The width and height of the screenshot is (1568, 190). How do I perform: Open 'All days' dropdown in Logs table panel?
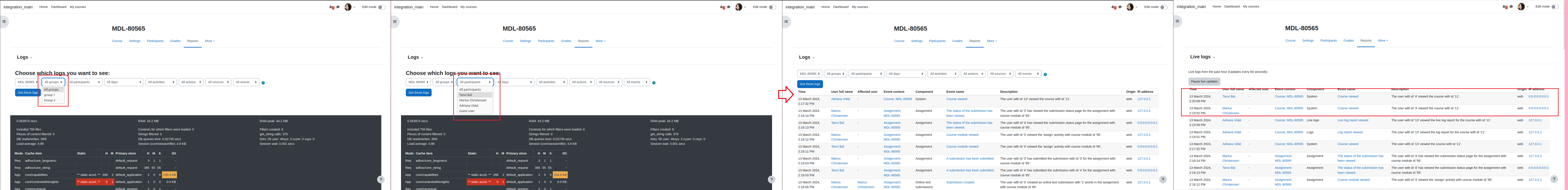tap(906, 74)
